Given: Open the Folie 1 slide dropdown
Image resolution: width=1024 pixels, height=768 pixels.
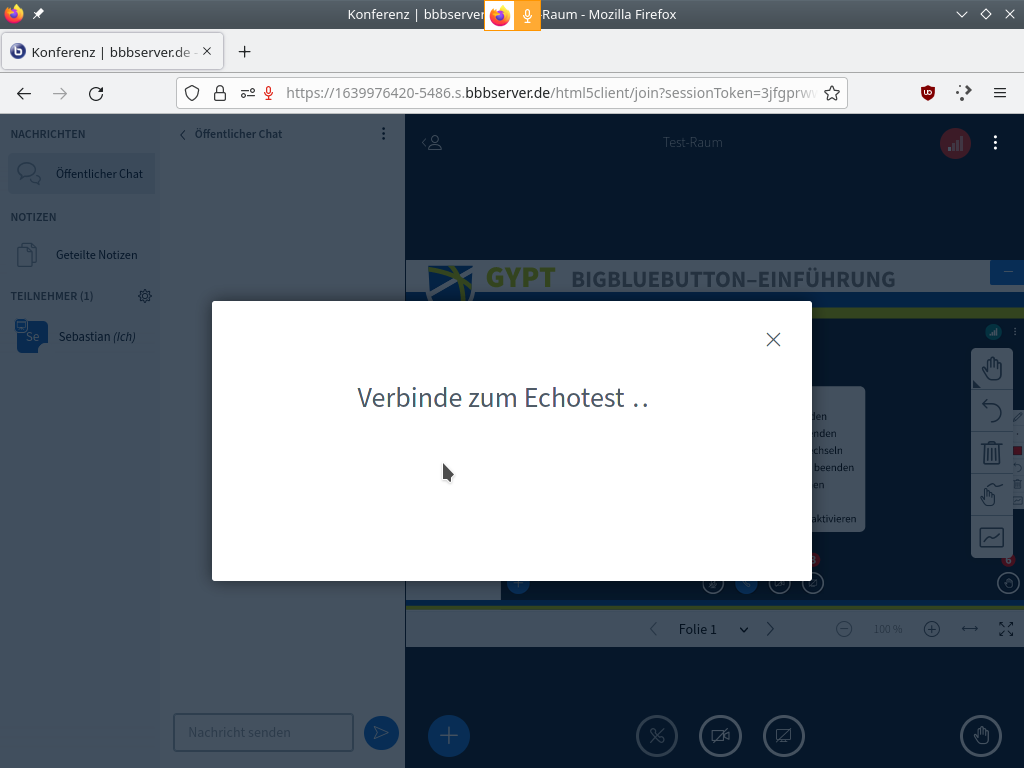Looking at the screenshot, I should [713, 629].
